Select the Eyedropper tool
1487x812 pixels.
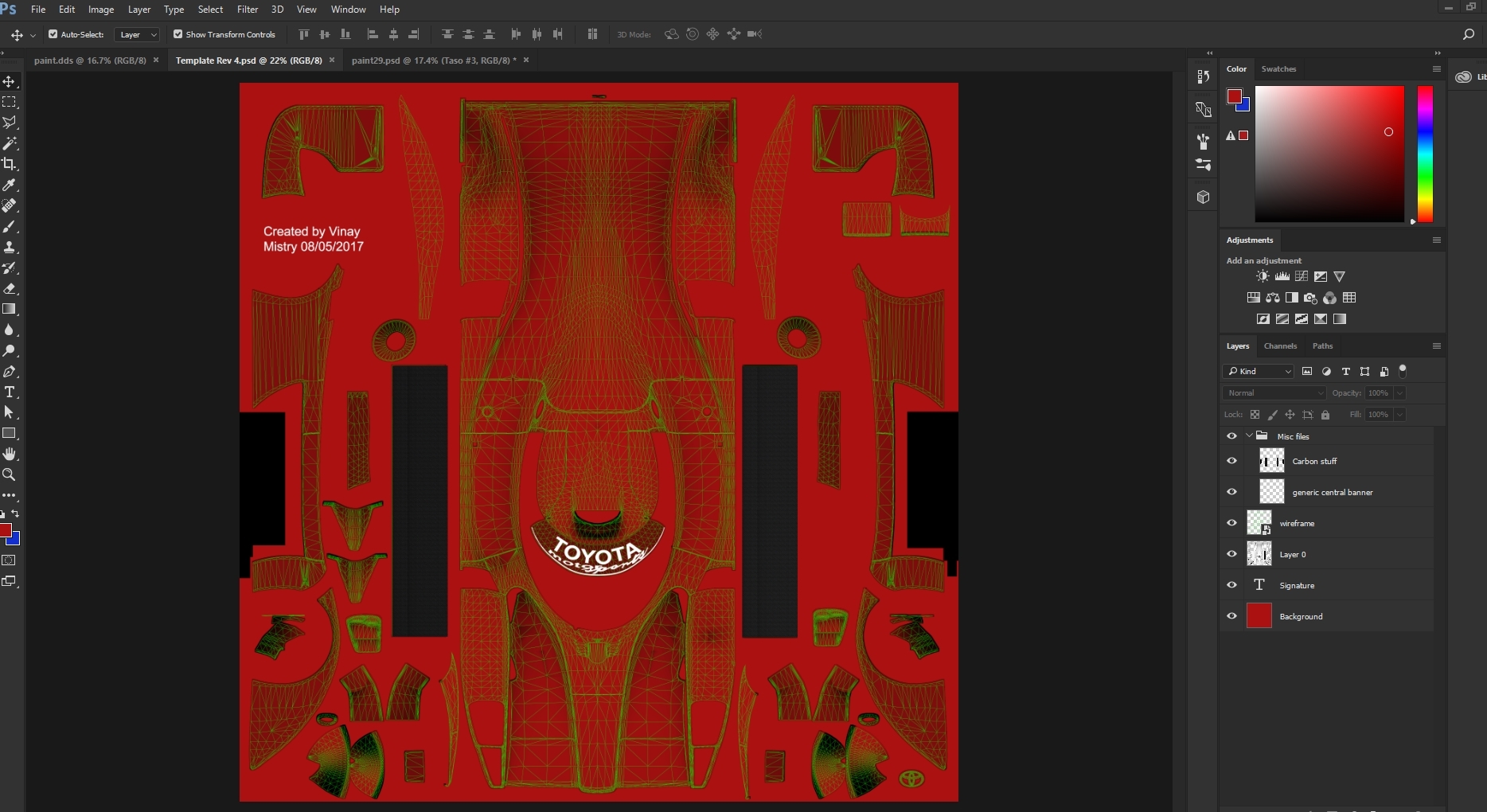10,185
